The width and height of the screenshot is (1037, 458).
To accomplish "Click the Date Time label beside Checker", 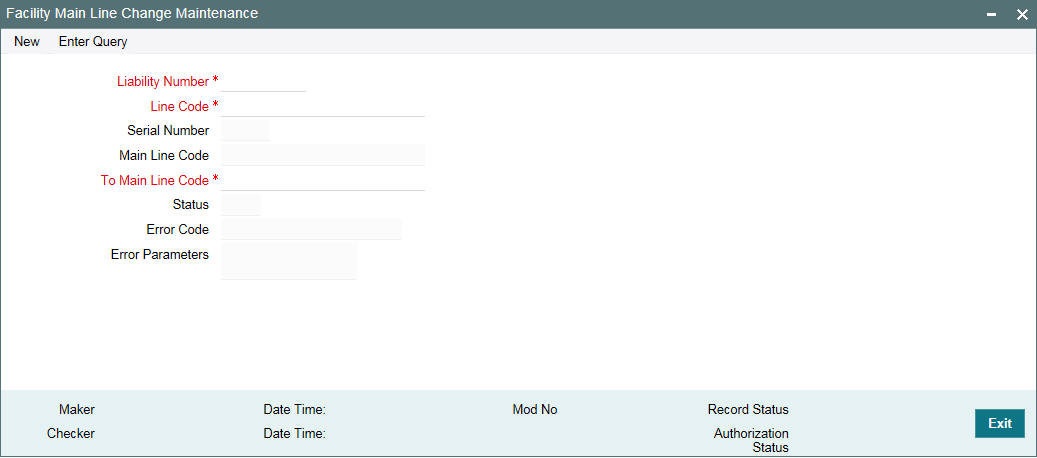I will coord(294,434).
